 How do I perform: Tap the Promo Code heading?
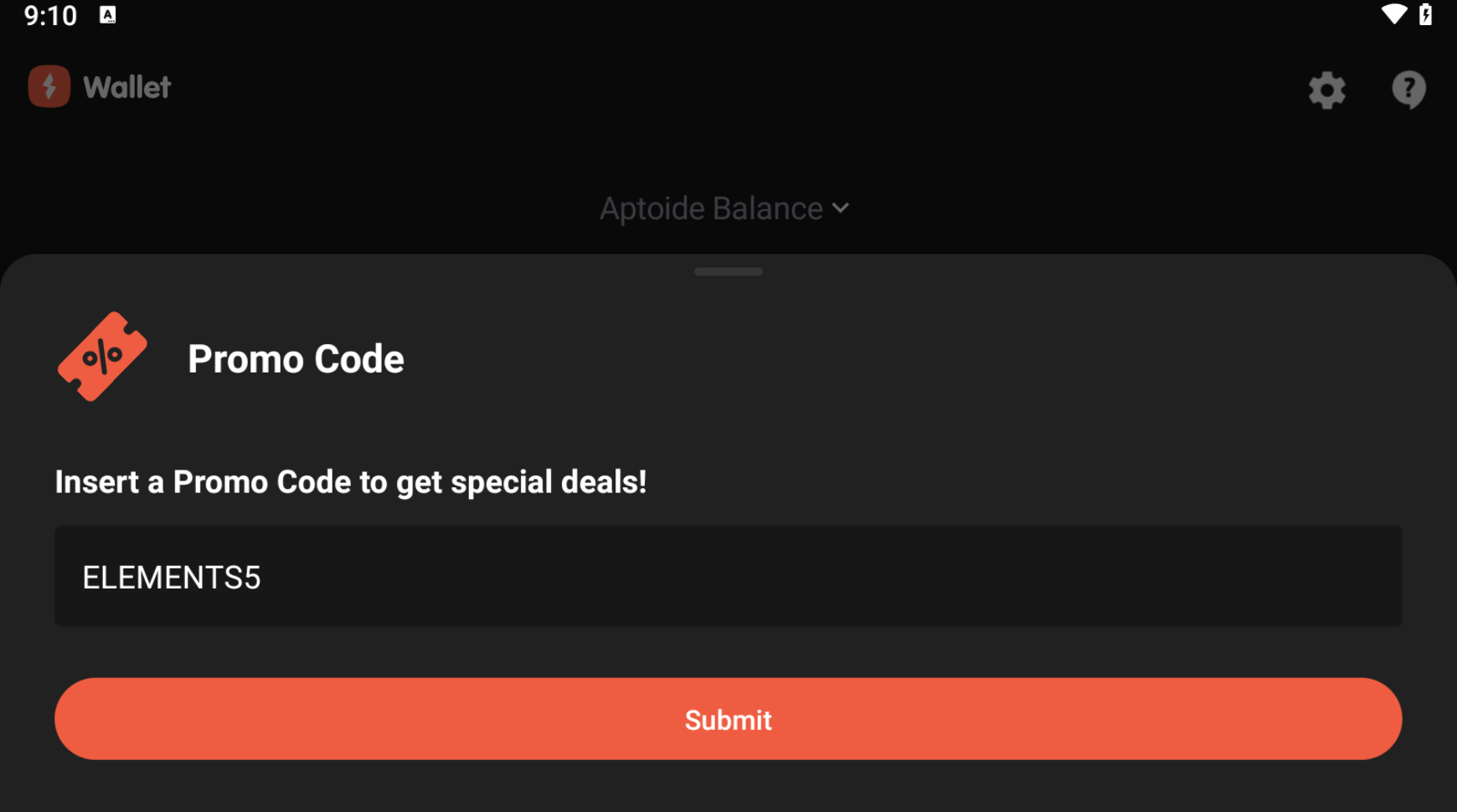[296, 359]
